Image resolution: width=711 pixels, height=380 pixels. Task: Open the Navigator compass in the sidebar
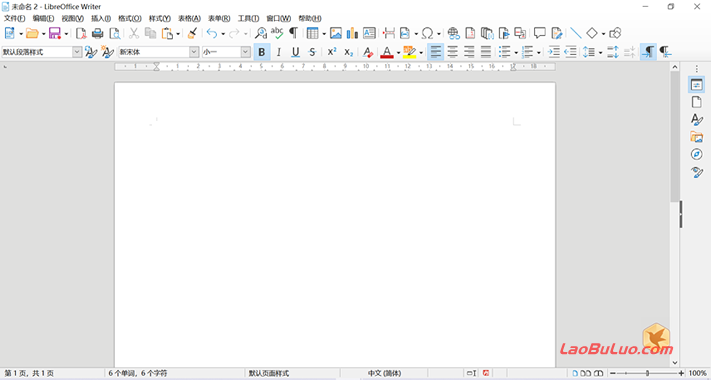(x=696, y=155)
